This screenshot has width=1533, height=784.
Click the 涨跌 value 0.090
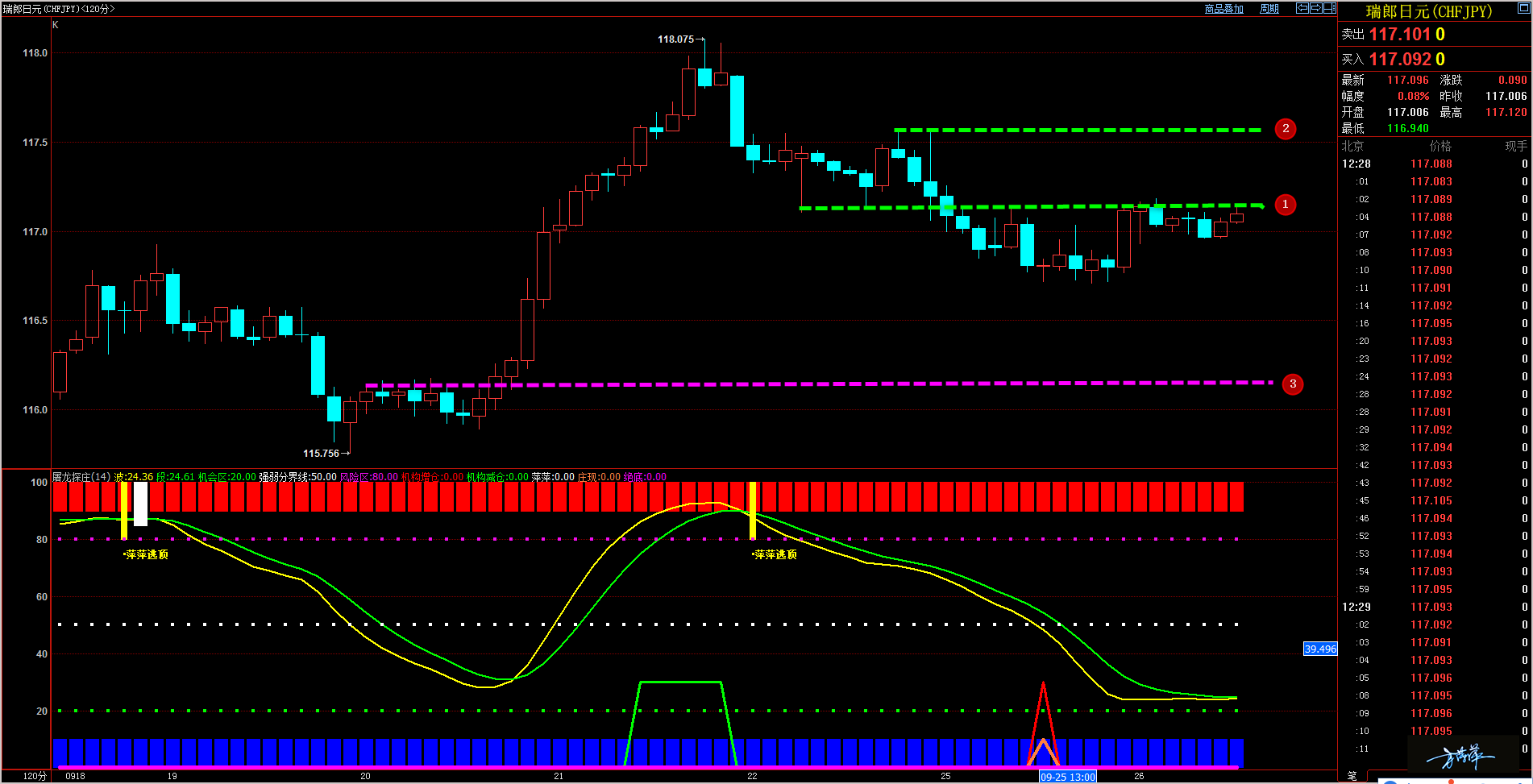[x=1512, y=80]
